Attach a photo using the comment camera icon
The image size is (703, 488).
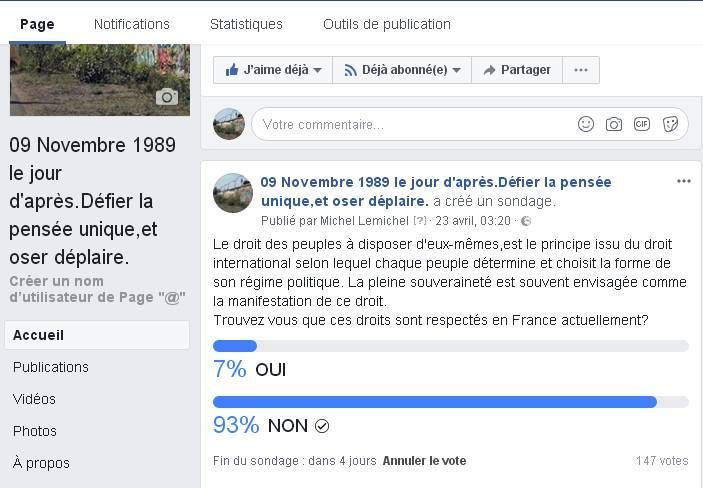coord(614,124)
